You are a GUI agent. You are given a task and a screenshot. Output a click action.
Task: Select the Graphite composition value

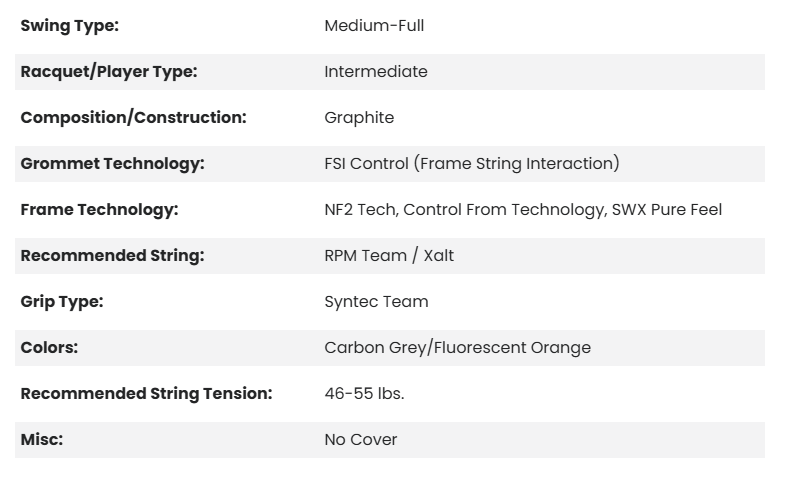[359, 118]
